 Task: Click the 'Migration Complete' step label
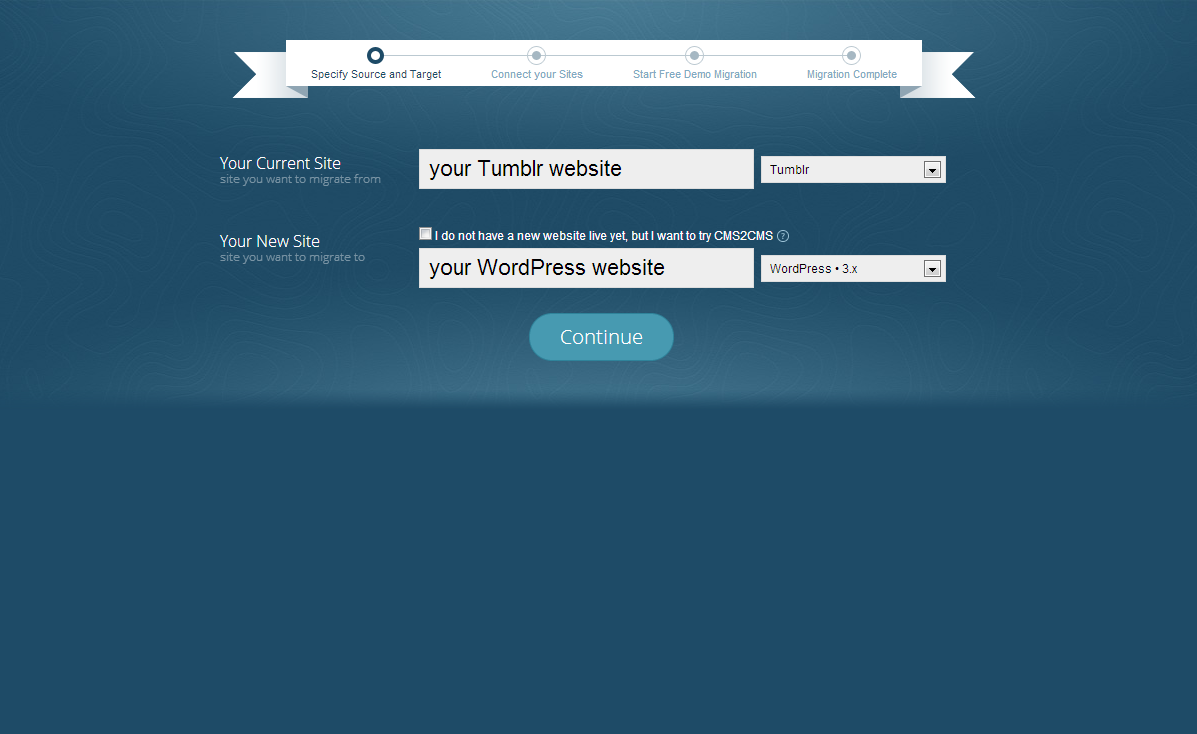pyautogui.click(x=852, y=74)
